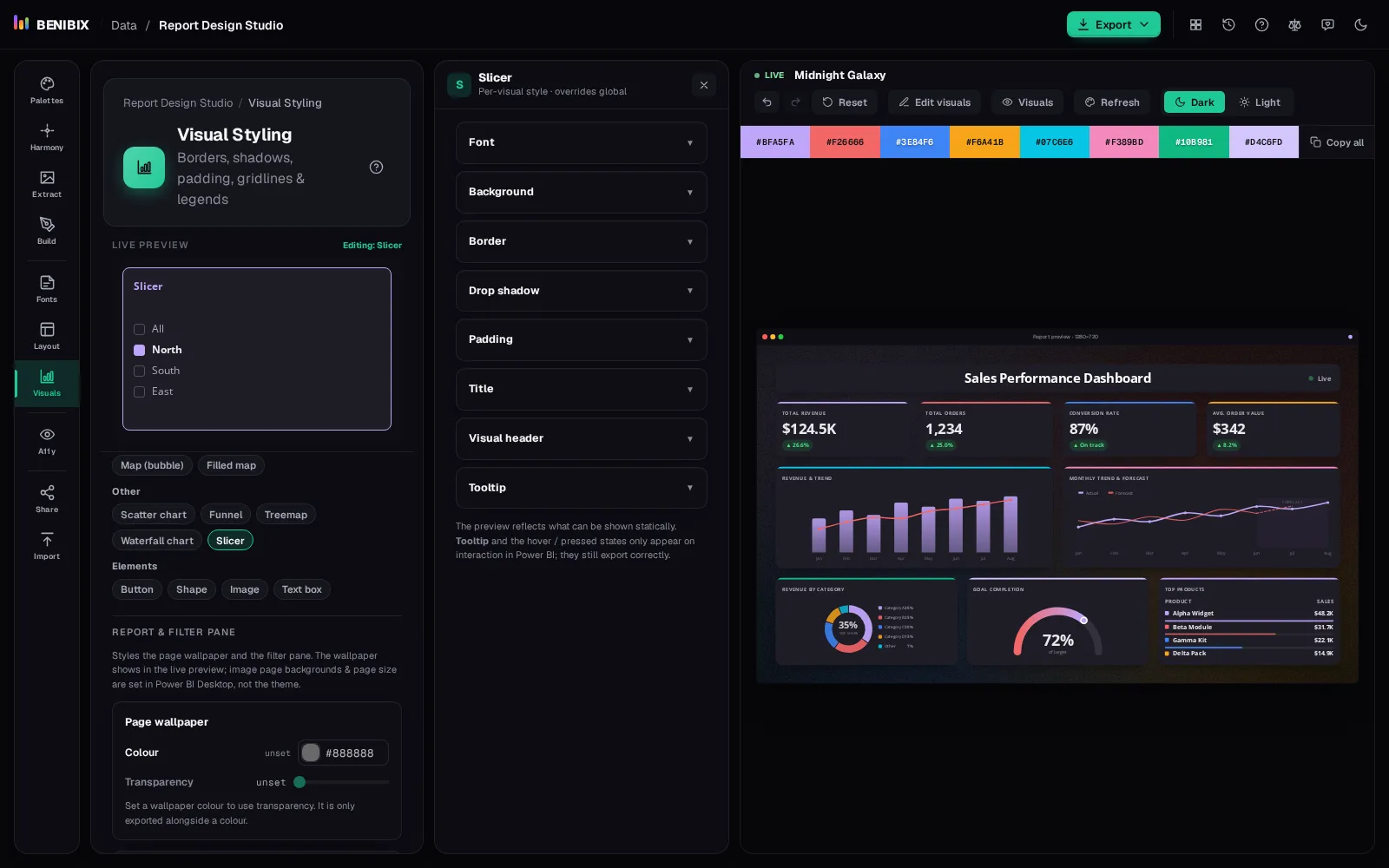Click the Refresh button
This screenshot has width=1389, height=868.
pyautogui.click(x=1112, y=102)
